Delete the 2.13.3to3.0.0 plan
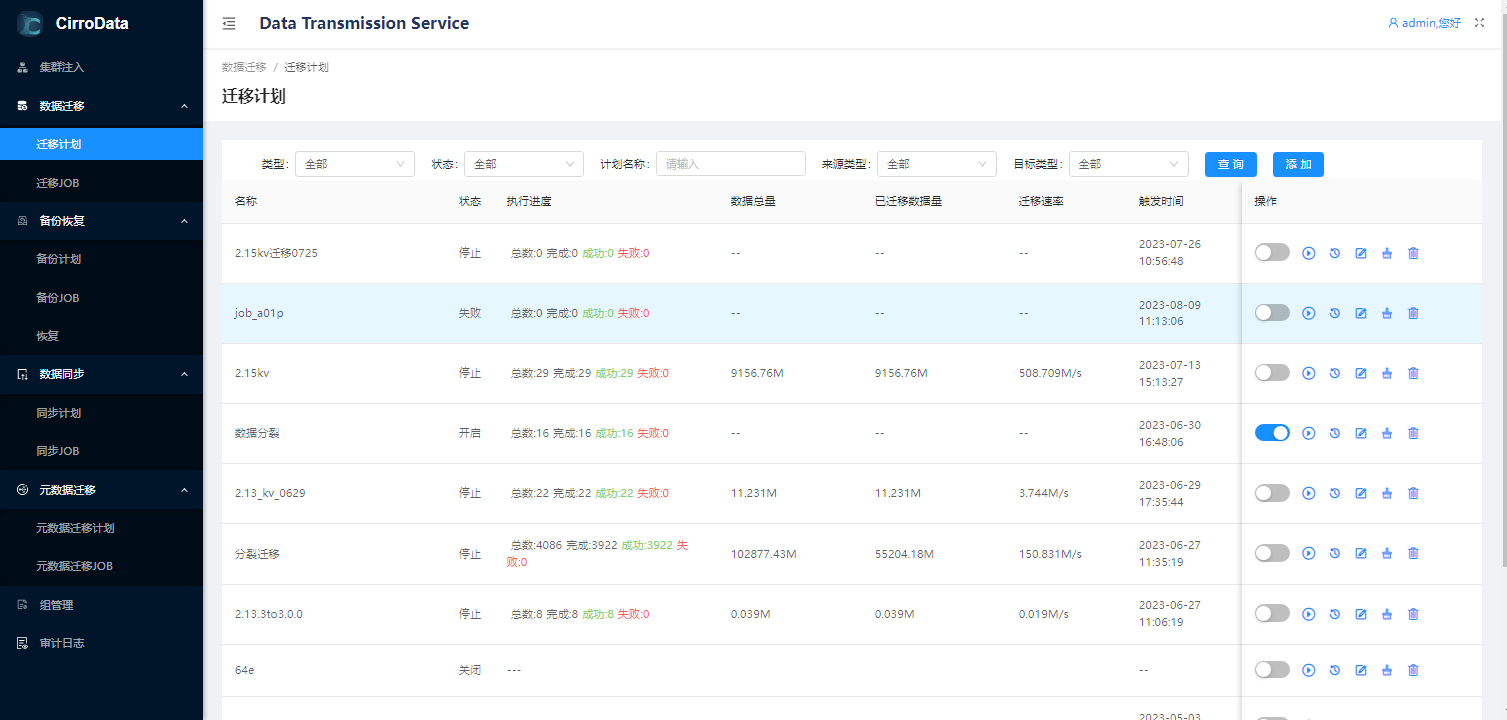Viewport: 1507px width, 720px height. 1413,613
